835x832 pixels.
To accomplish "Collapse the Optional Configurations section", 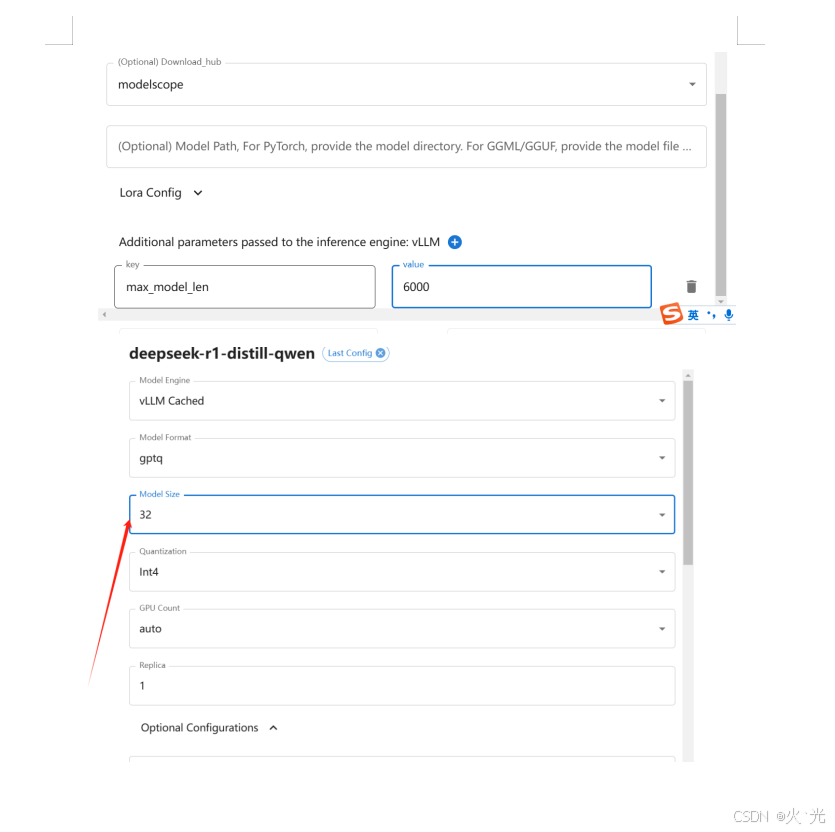I will [x=209, y=728].
